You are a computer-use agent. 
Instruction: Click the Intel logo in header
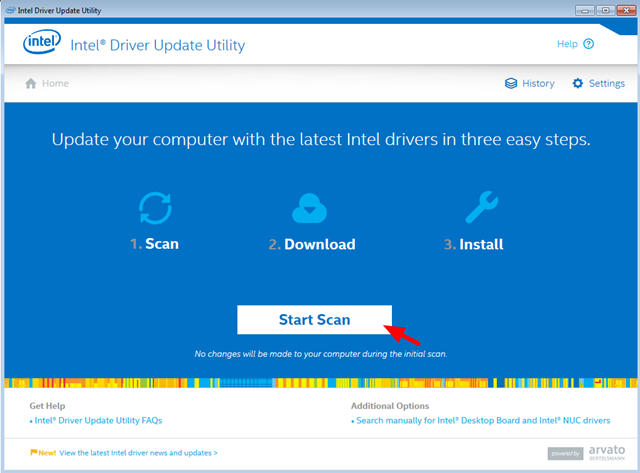[41, 45]
